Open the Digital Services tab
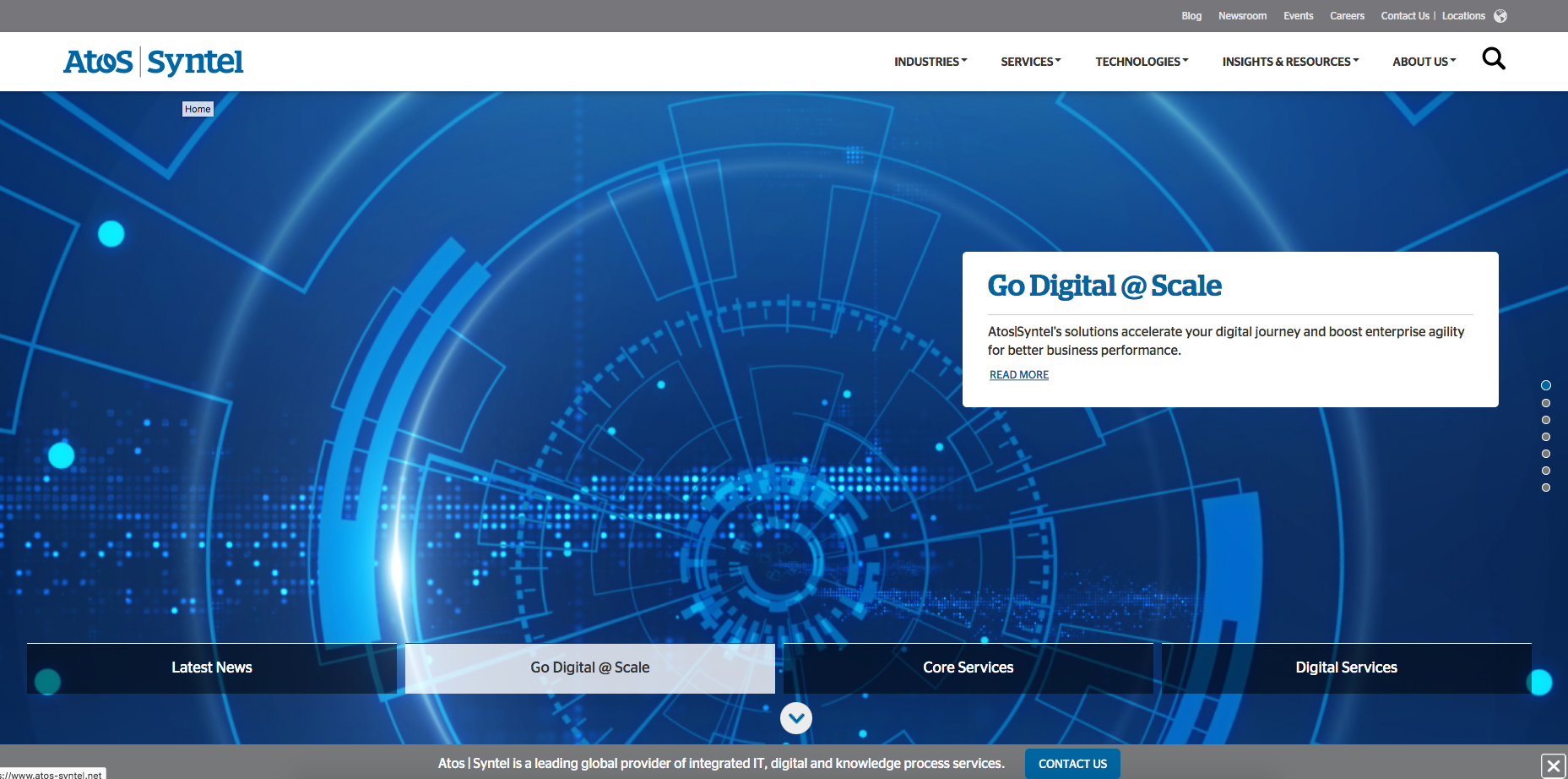Image resolution: width=1568 pixels, height=779 pixels. tap(1347, 668)
